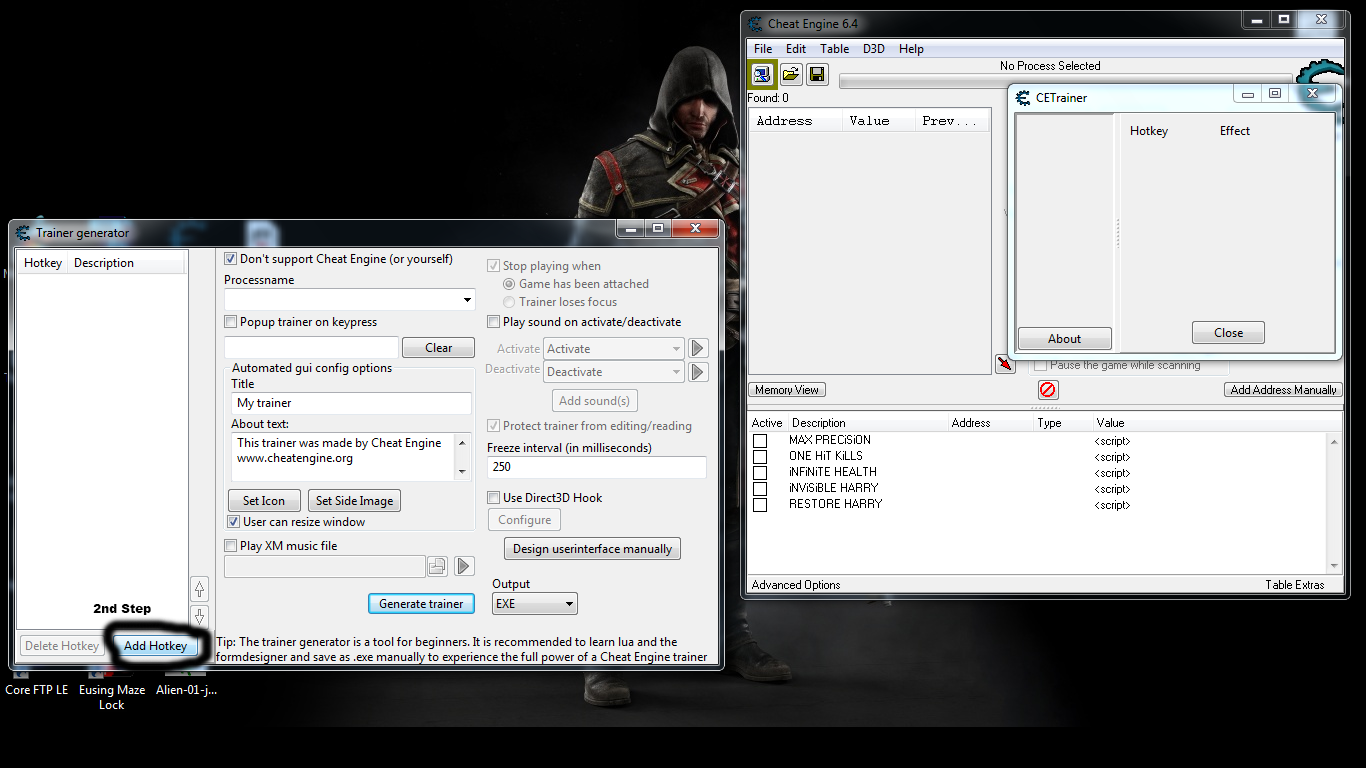Image resolution: width=1366 pixels, height=768 pixels.
Task: Open the XM music file browse icon
Action: [x=437, y=566]
